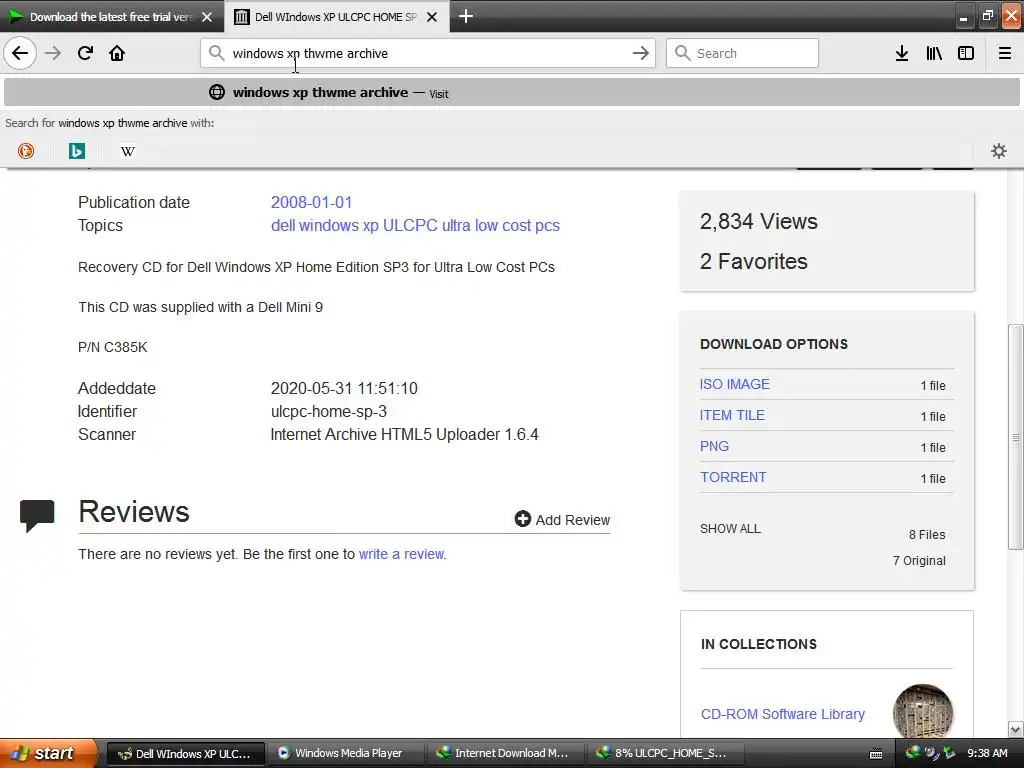Click the Add Review button text
The height and width of the screenshot is (768, 1024).
(x=573, y=520)
